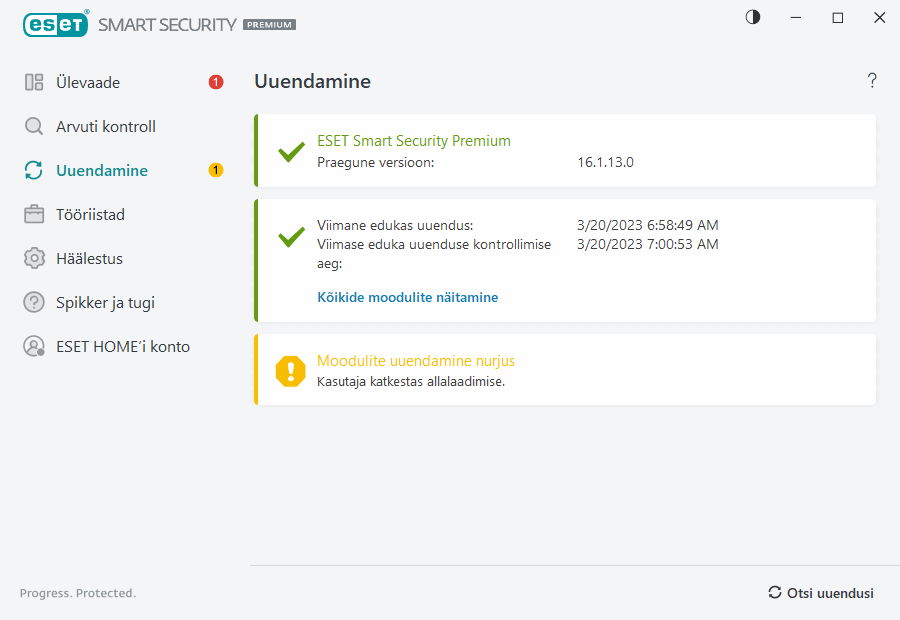
Task: Click the Uuendamine refresh arrows icon
Action: coord(34,171)
